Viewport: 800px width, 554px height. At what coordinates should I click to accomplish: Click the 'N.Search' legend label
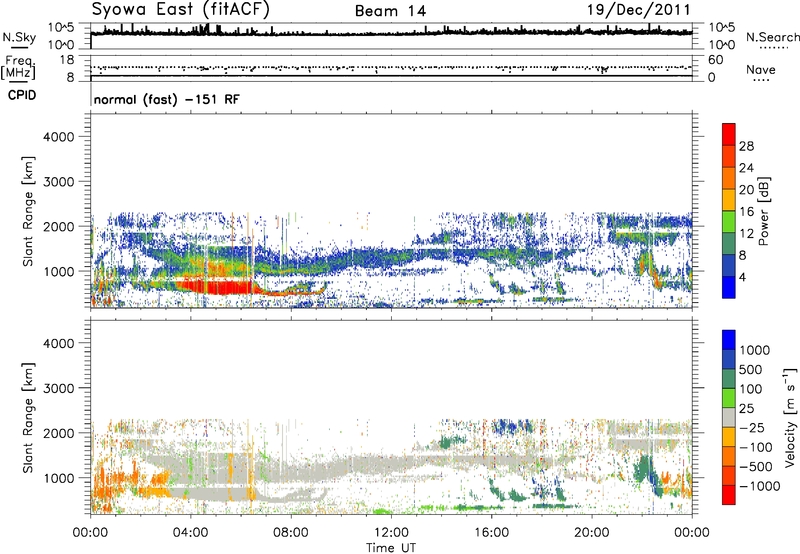[x=772, y=37]
